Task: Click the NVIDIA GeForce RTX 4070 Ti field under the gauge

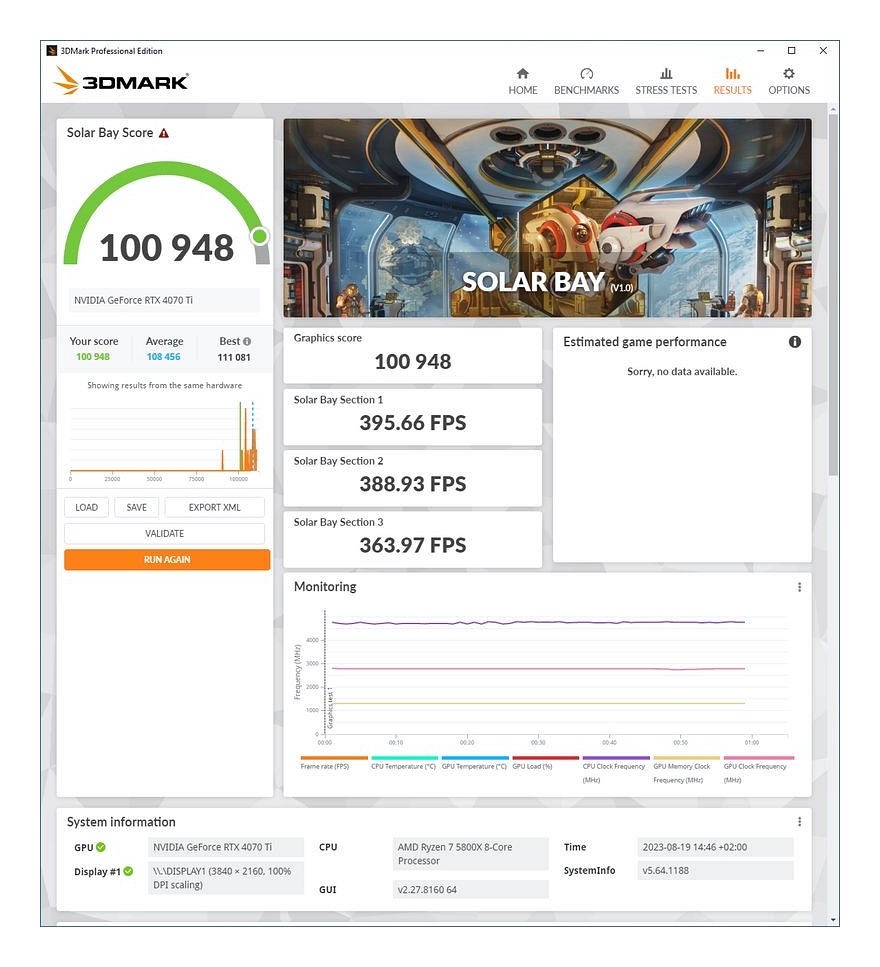Action: click(164, 300)
